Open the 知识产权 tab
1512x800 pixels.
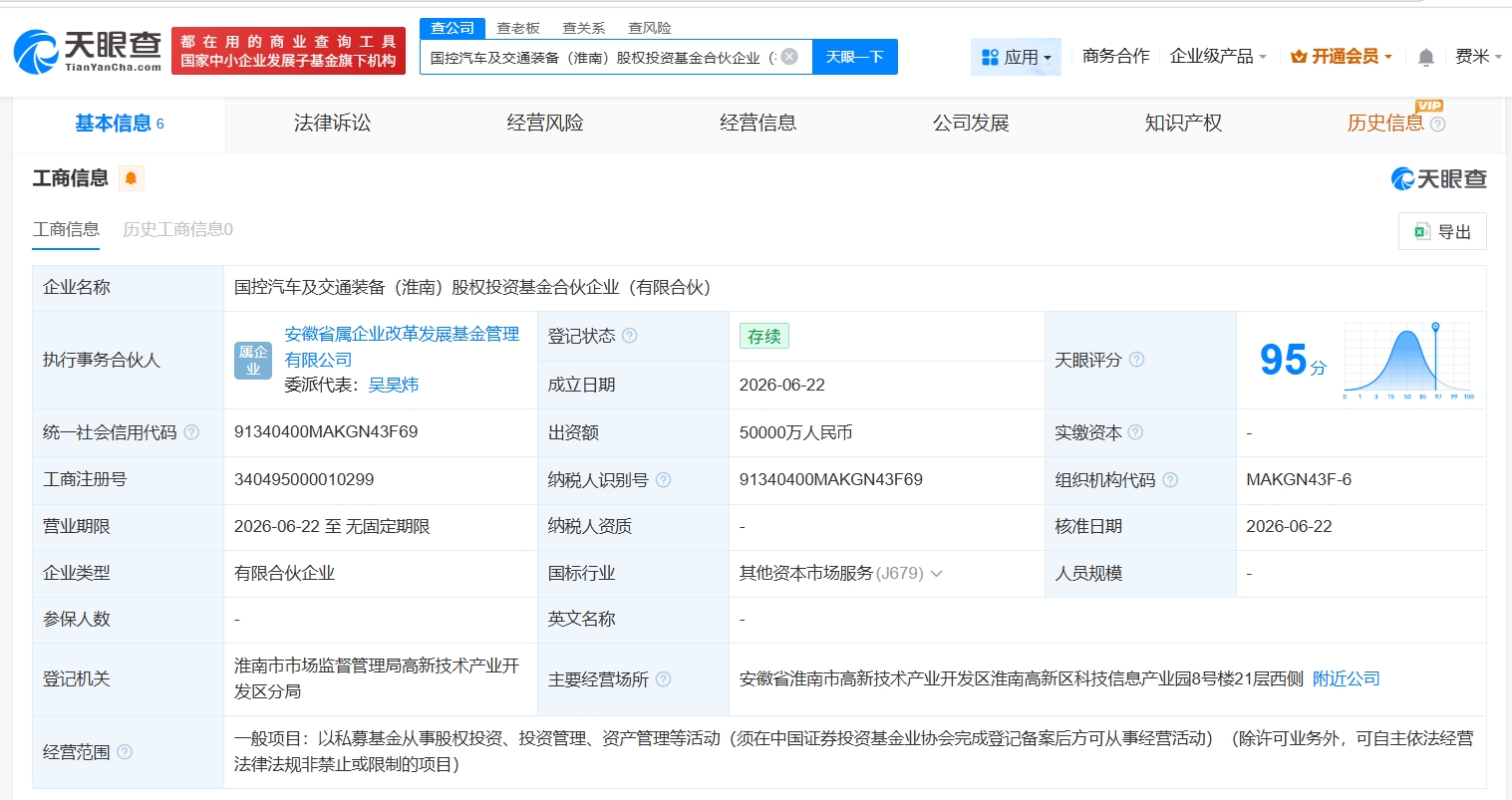pos(1184,124)
